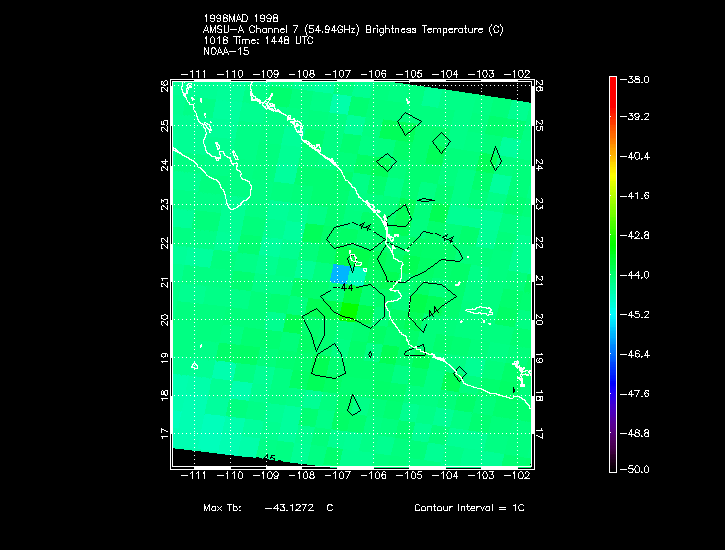Click the 1998MAD 1998 header text

coord(241,18)
